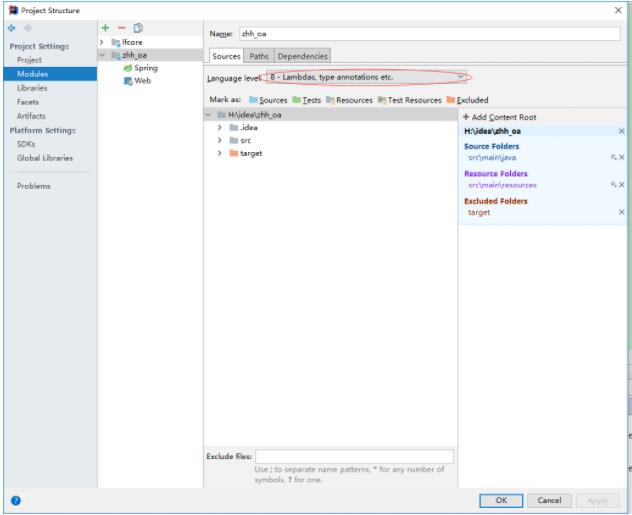Click the Back navigation arrow
This screenshot has height=515, width=632.
point(12,28)
